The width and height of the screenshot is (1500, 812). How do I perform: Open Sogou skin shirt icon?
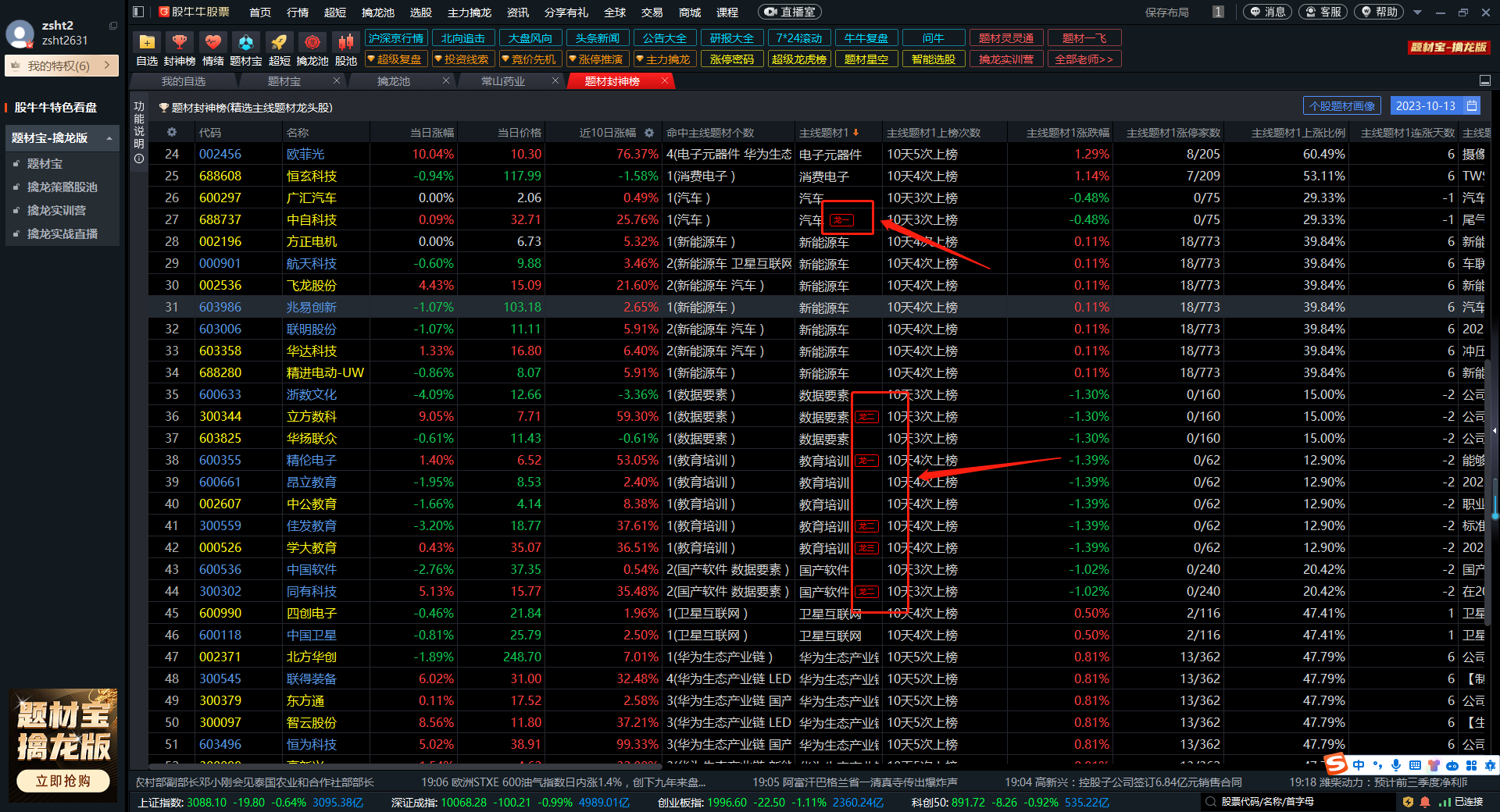point(1434,765)
